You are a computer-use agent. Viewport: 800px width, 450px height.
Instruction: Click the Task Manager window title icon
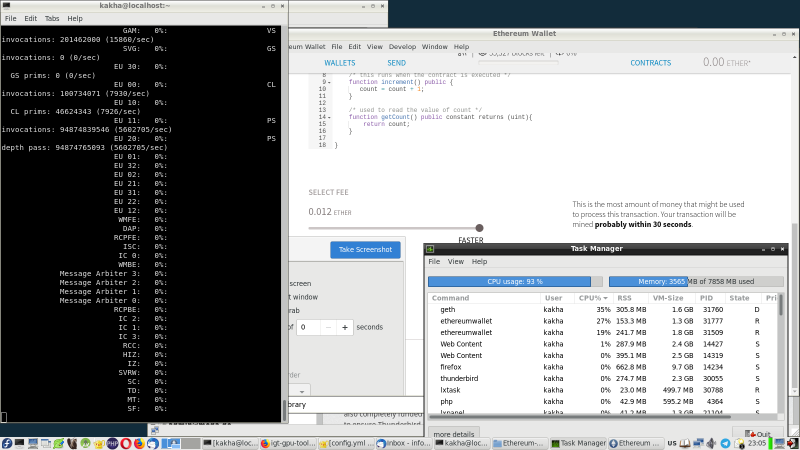[x=431, y=248]
